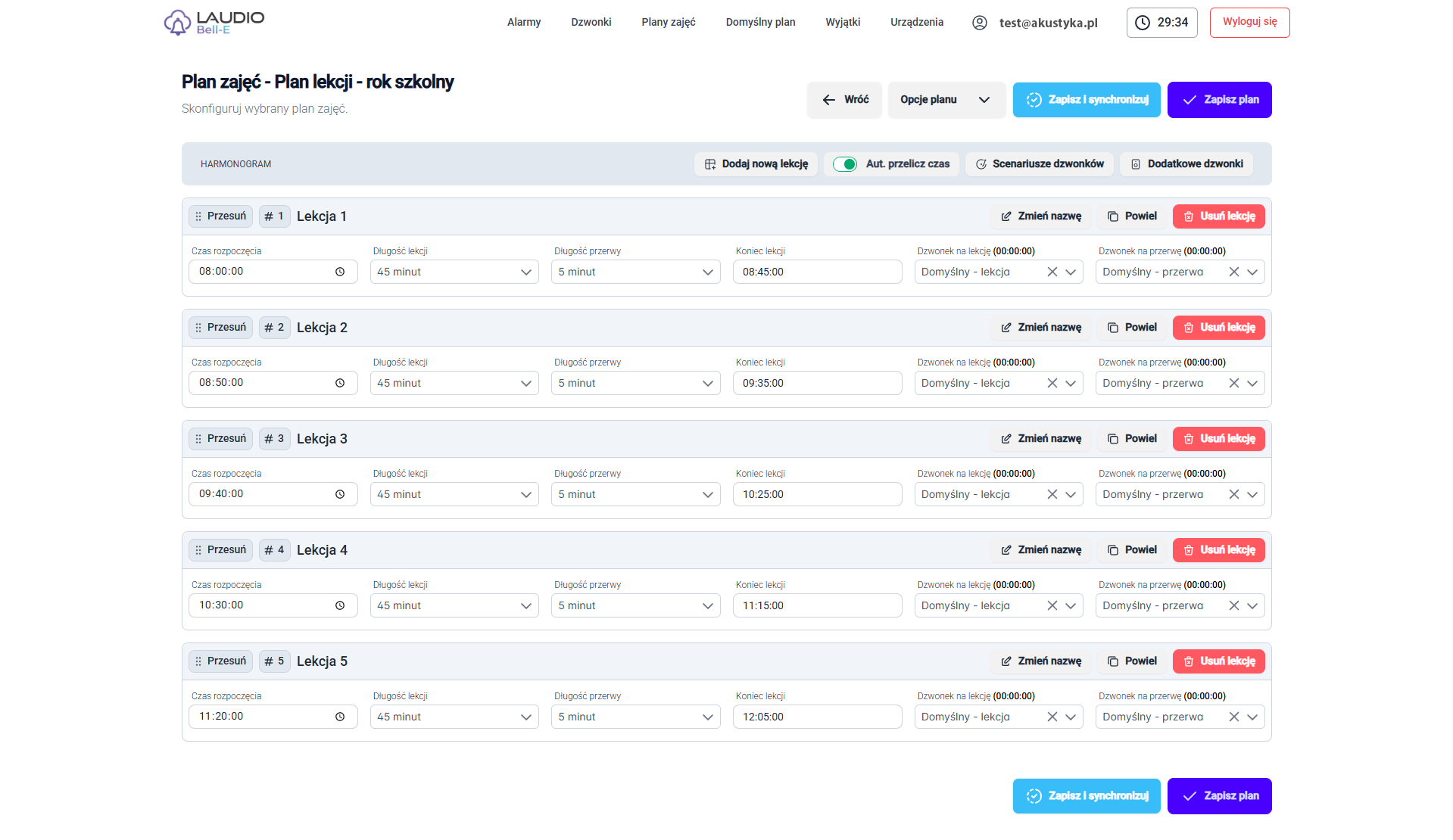Clear Domyślny - lekcja bell in Lekcja 2
This screenshot has height=840, width=1453.
[x=1052, y=384]
